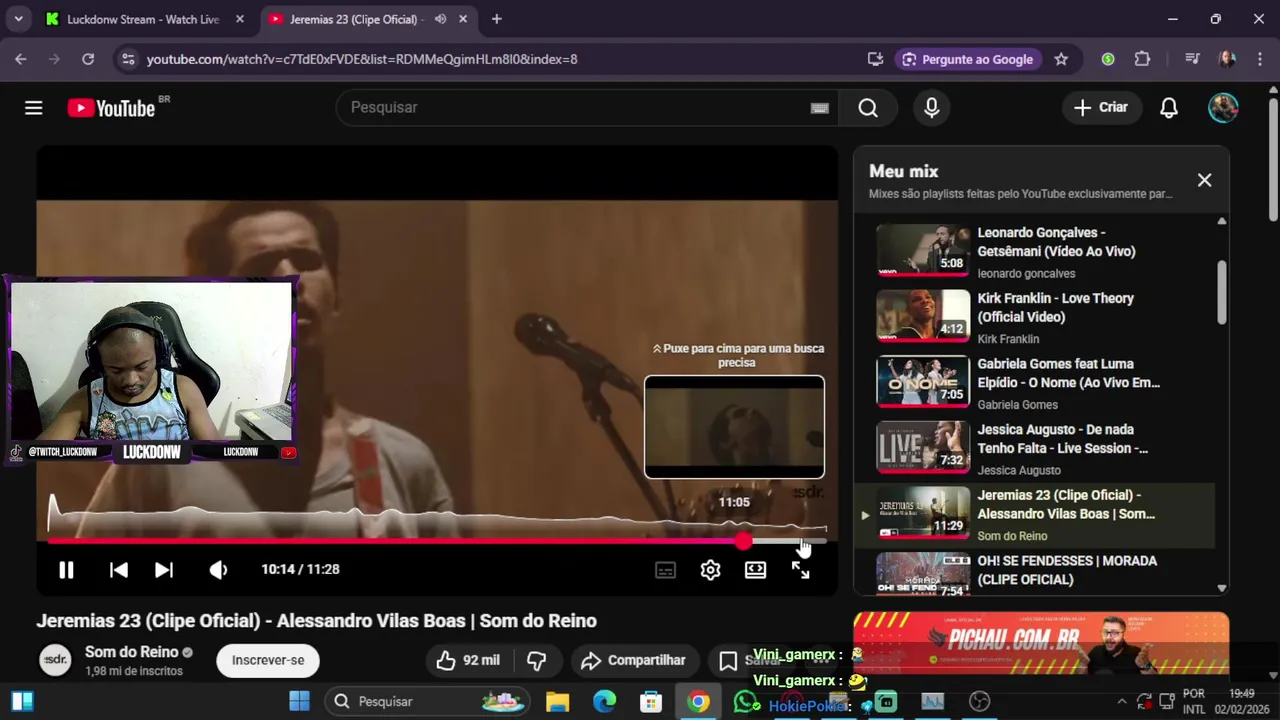Viewport: 1280px width, 720px height.
Task: Open File Explorer from the taskbar
Action: 557,701
